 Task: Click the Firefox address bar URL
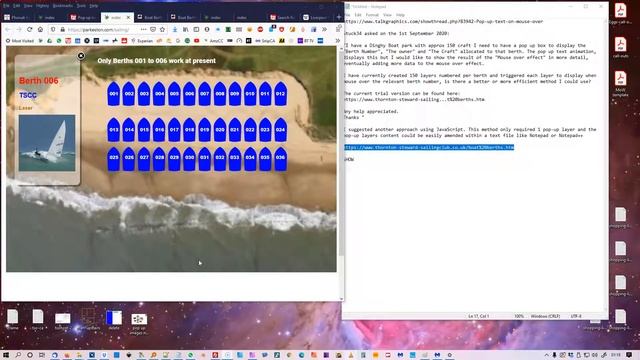coord(98,29)
